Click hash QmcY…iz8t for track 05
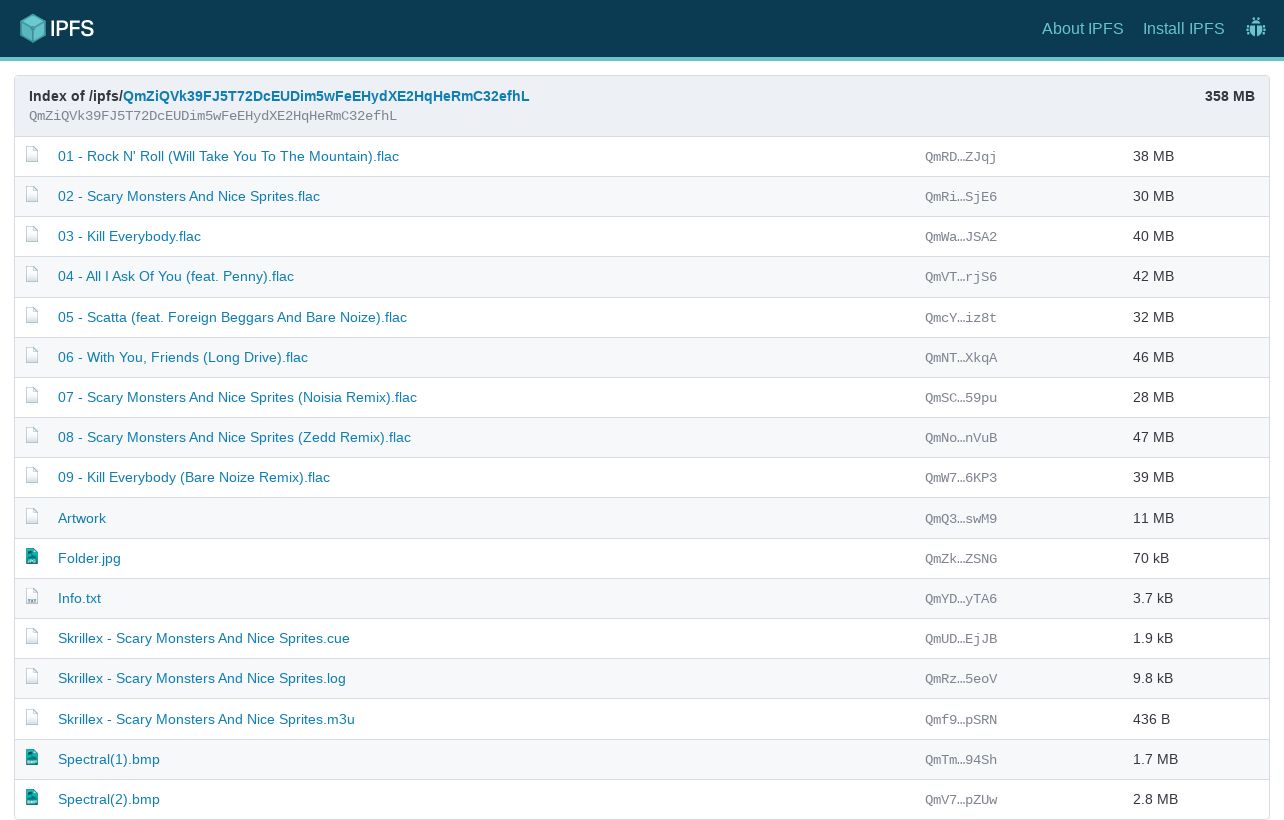 point(961,318)
